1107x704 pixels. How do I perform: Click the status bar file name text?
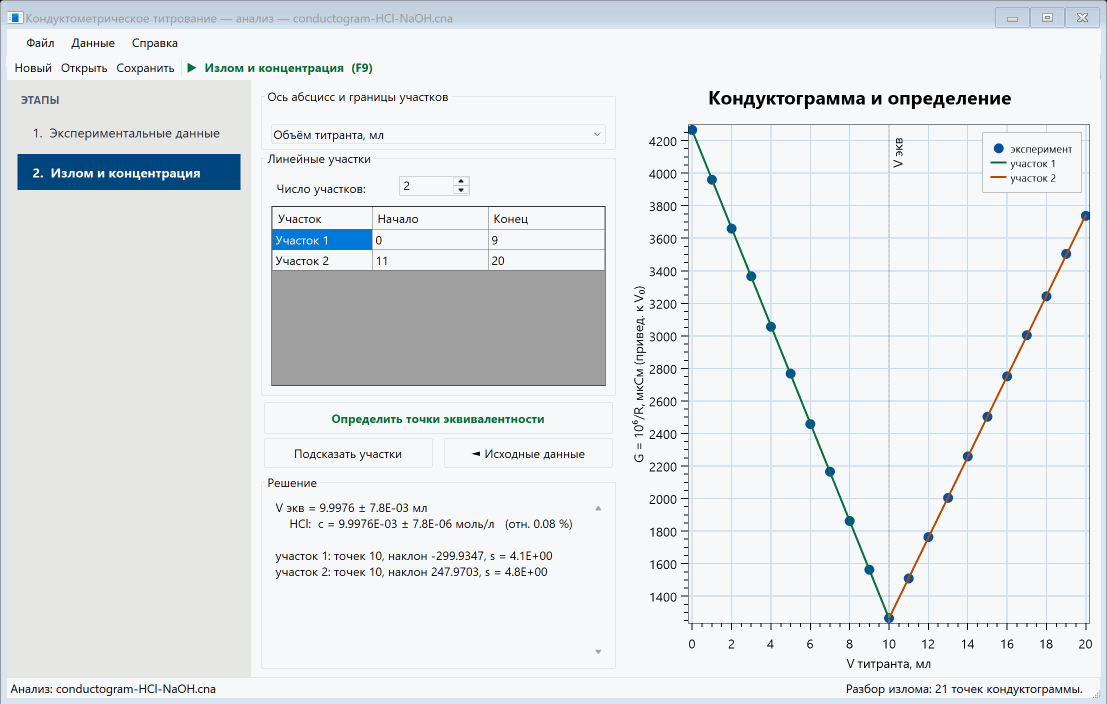pos(113,689)
